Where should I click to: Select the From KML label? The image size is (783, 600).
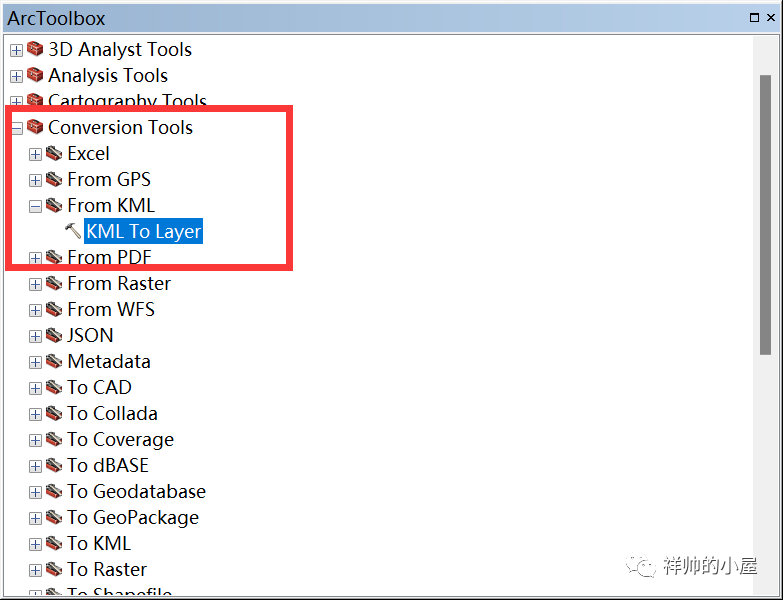coord(111,205)
